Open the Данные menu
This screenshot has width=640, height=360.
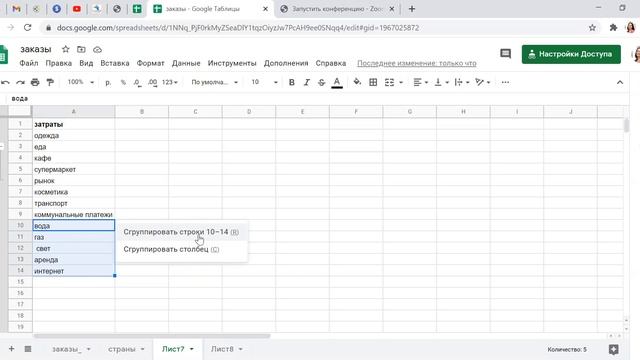click(x=186, y=63)
